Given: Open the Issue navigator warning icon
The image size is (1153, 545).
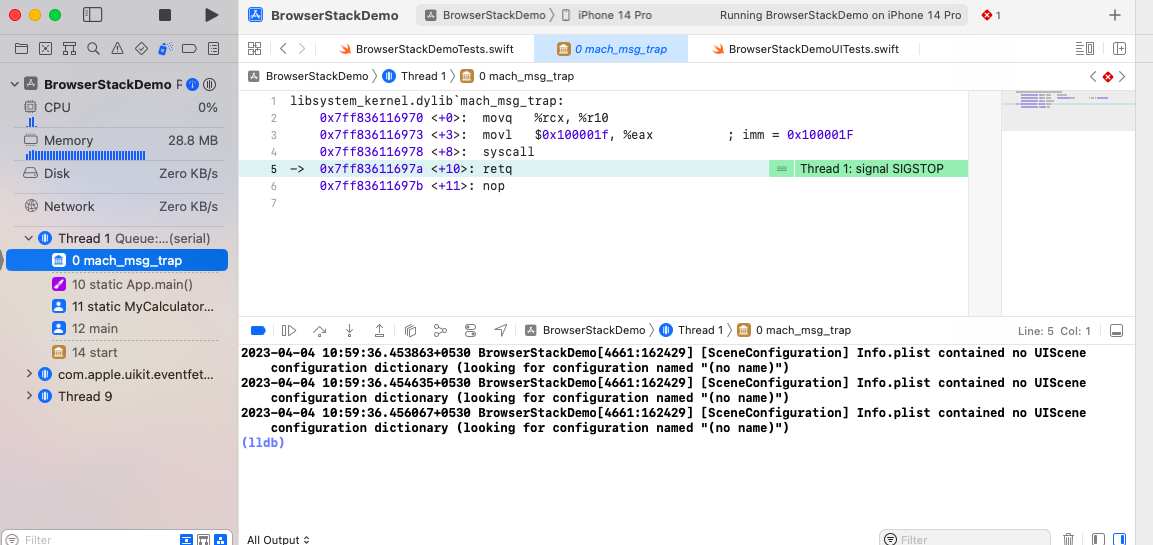Looking at the screenshot, I should pyautogui.click(x=117, y=49).
